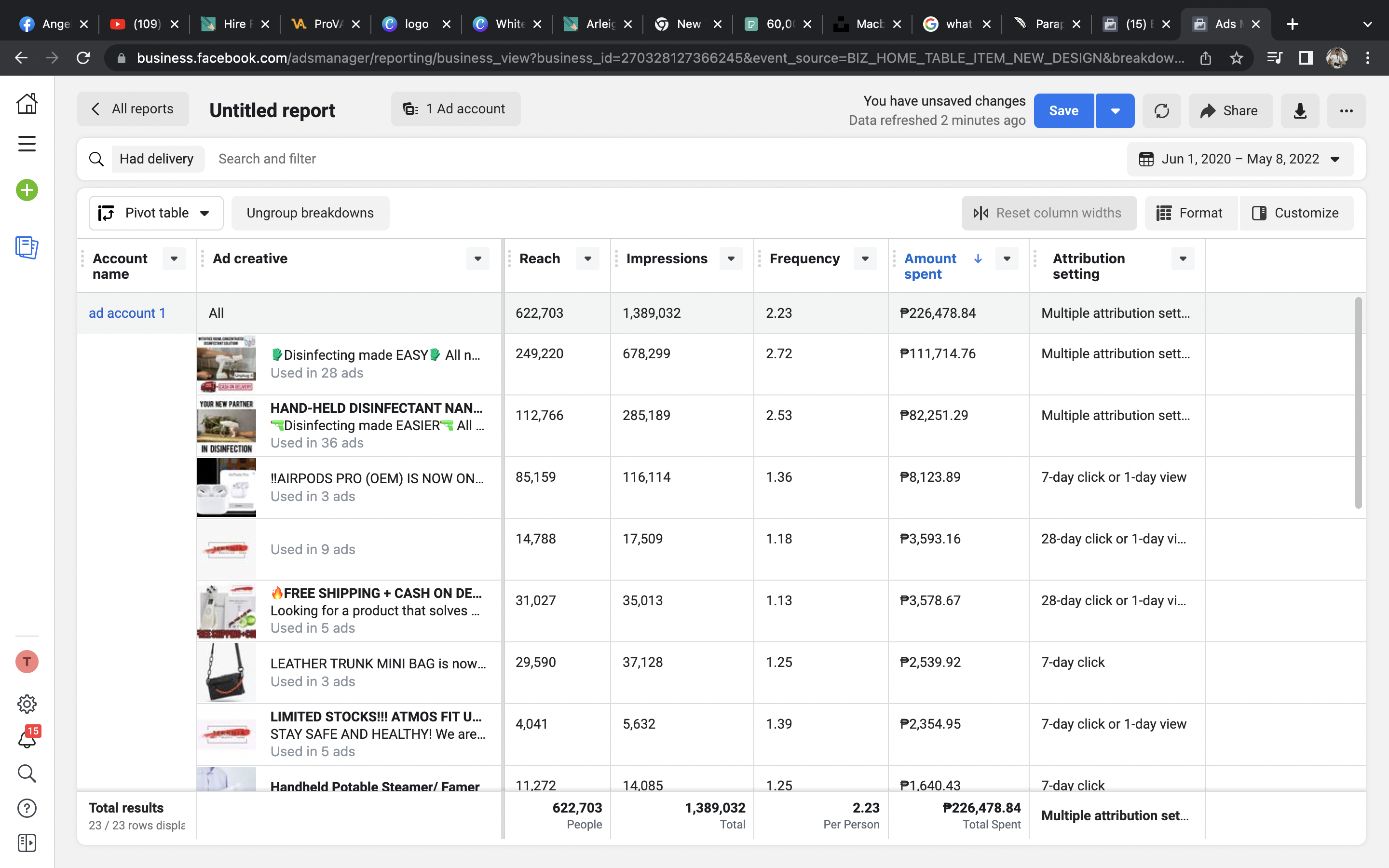Refresh report data with circular arrows icon
1389x868 pixels.
[1161, 111]
